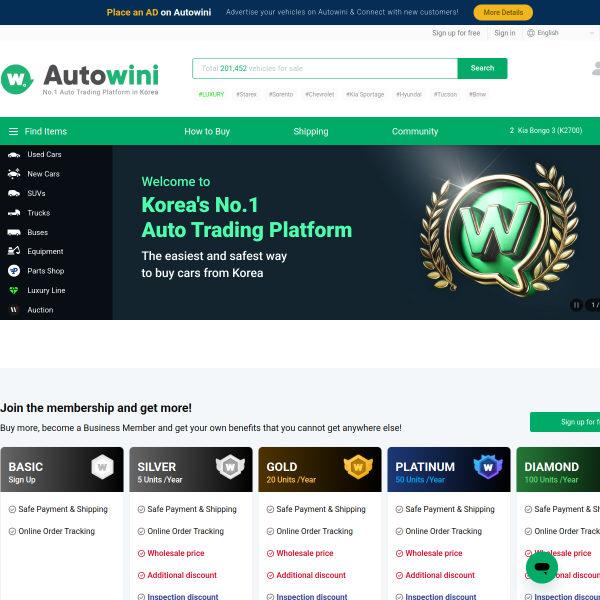Click the GOLD membership shield icon
The width and height of the screenshot is (600, 600).
pos(358,467)
